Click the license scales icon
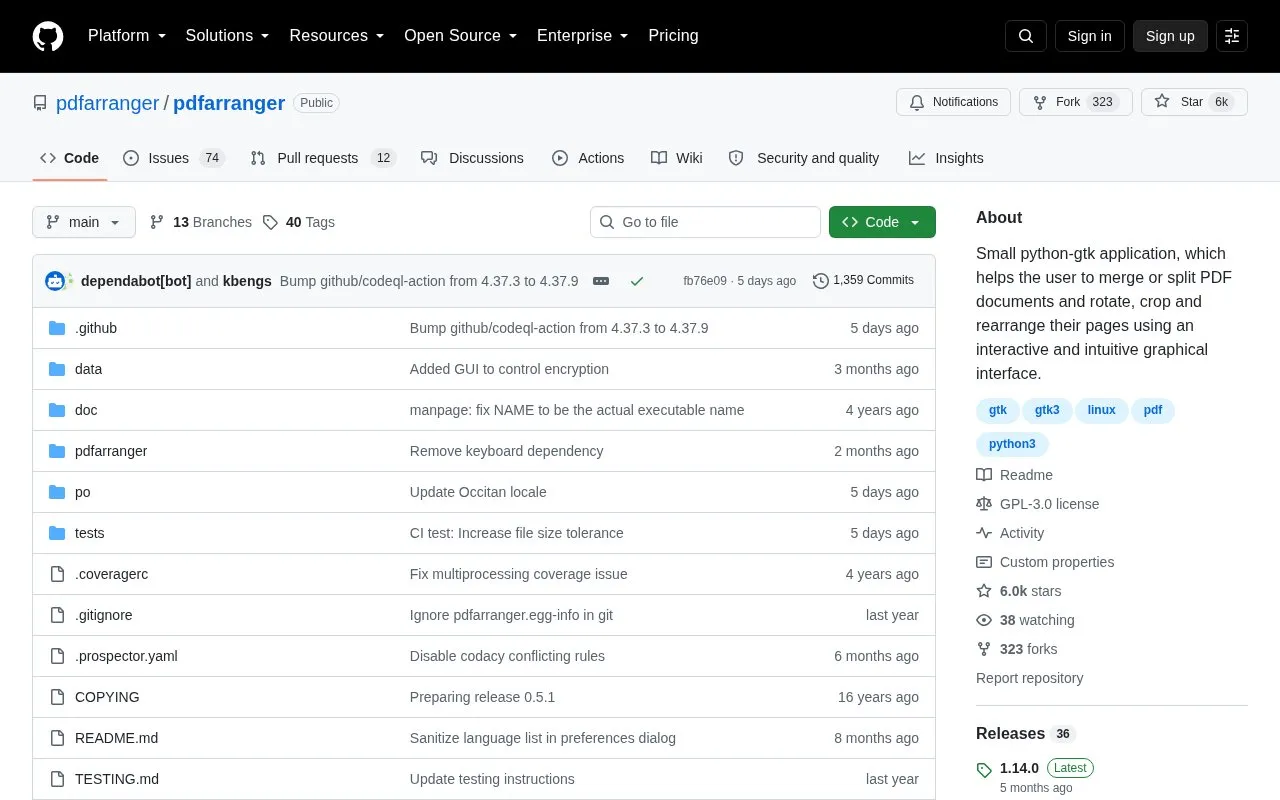Screen dimensions: 1280x800 click(x=984, y=504)
